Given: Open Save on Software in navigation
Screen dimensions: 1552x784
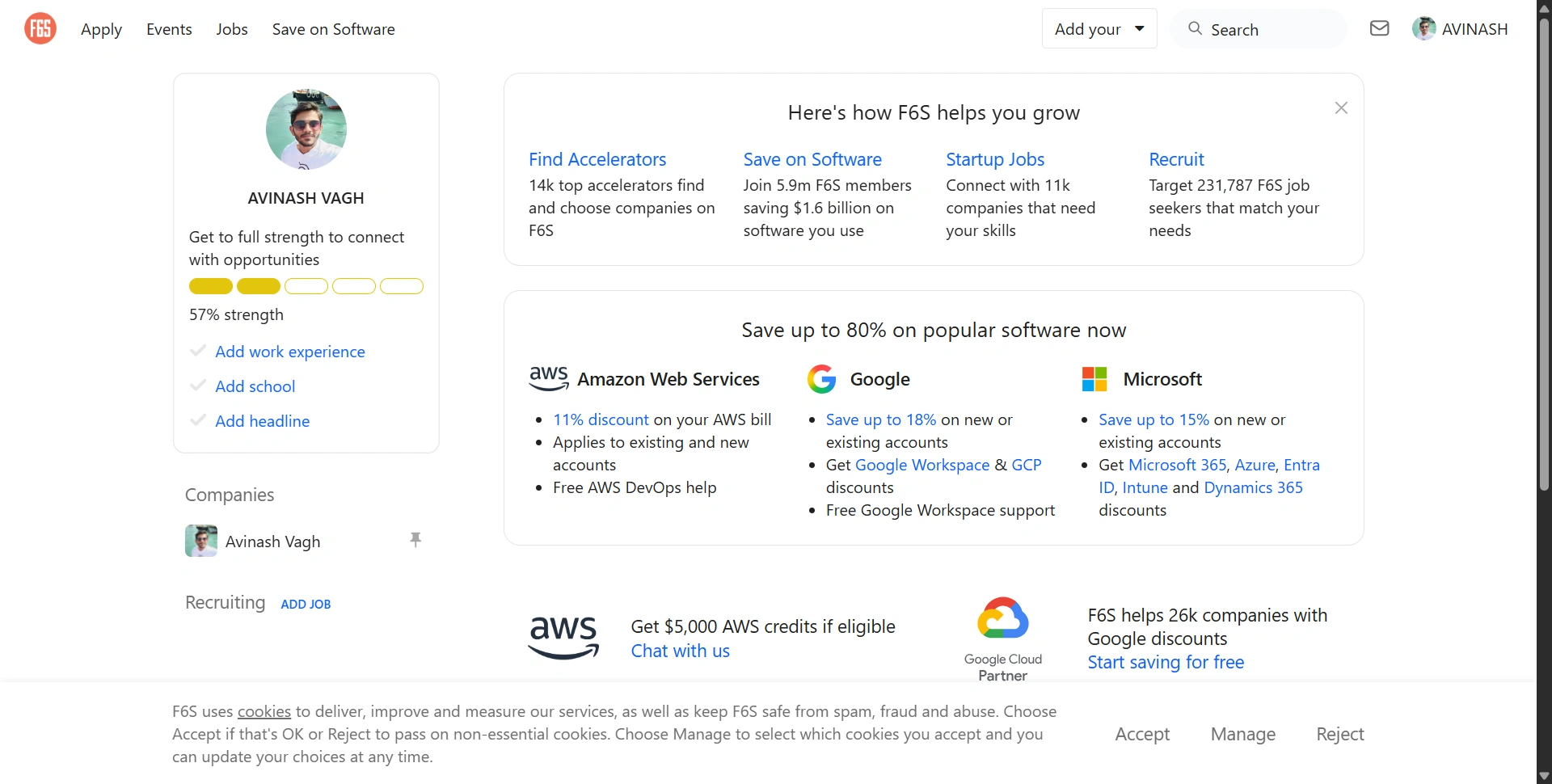Looking at the screenshot, I should coord(333,29).
